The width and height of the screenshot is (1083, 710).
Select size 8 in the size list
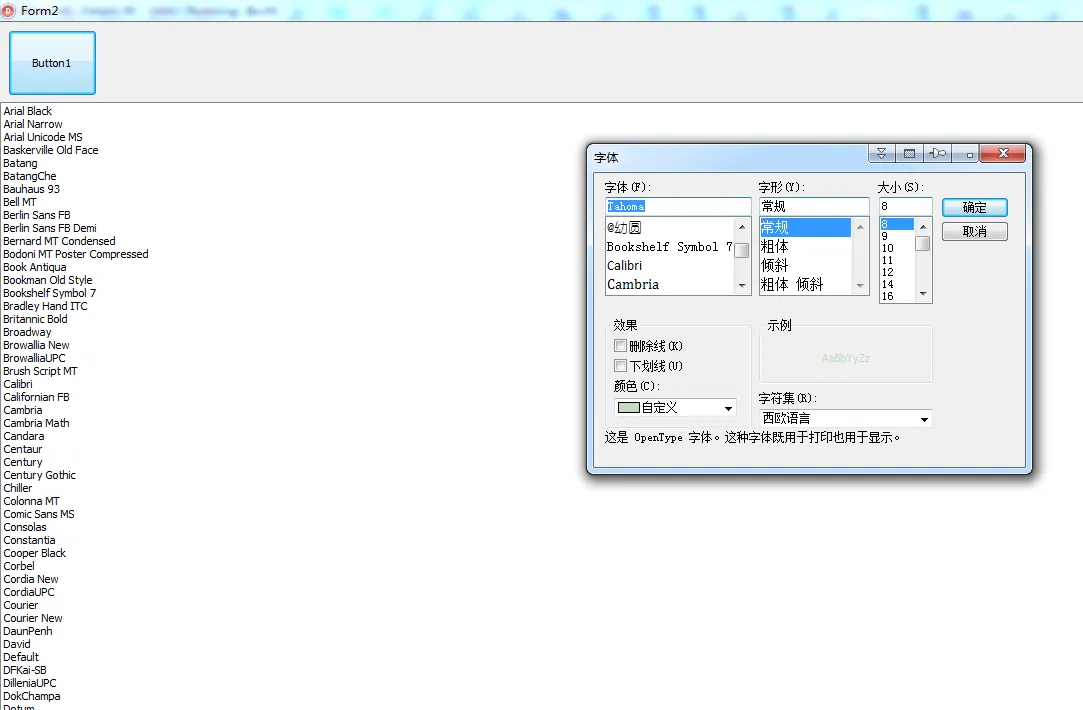[897, 224]
